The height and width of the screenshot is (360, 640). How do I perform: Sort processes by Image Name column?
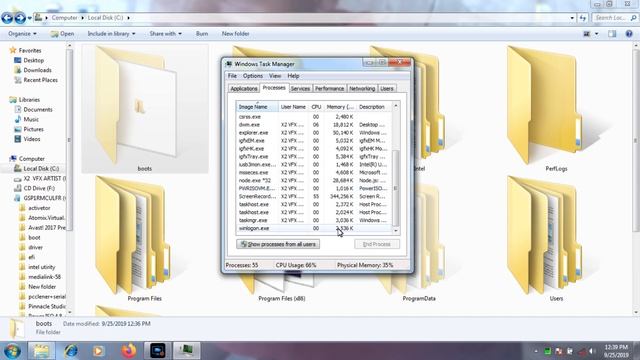(x=258, y=107)
